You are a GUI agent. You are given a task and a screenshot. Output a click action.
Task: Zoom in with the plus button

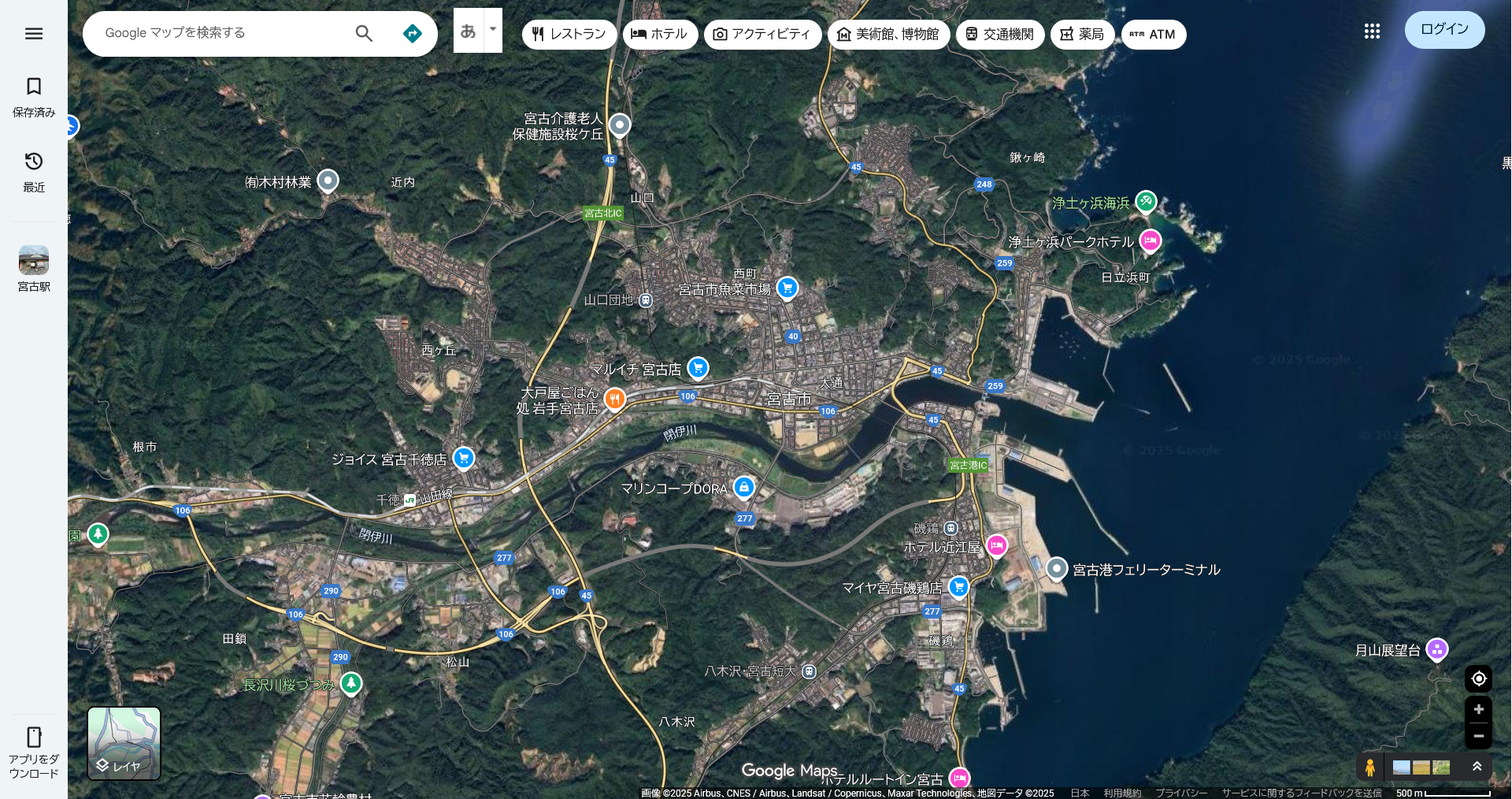pos(1478,709)
